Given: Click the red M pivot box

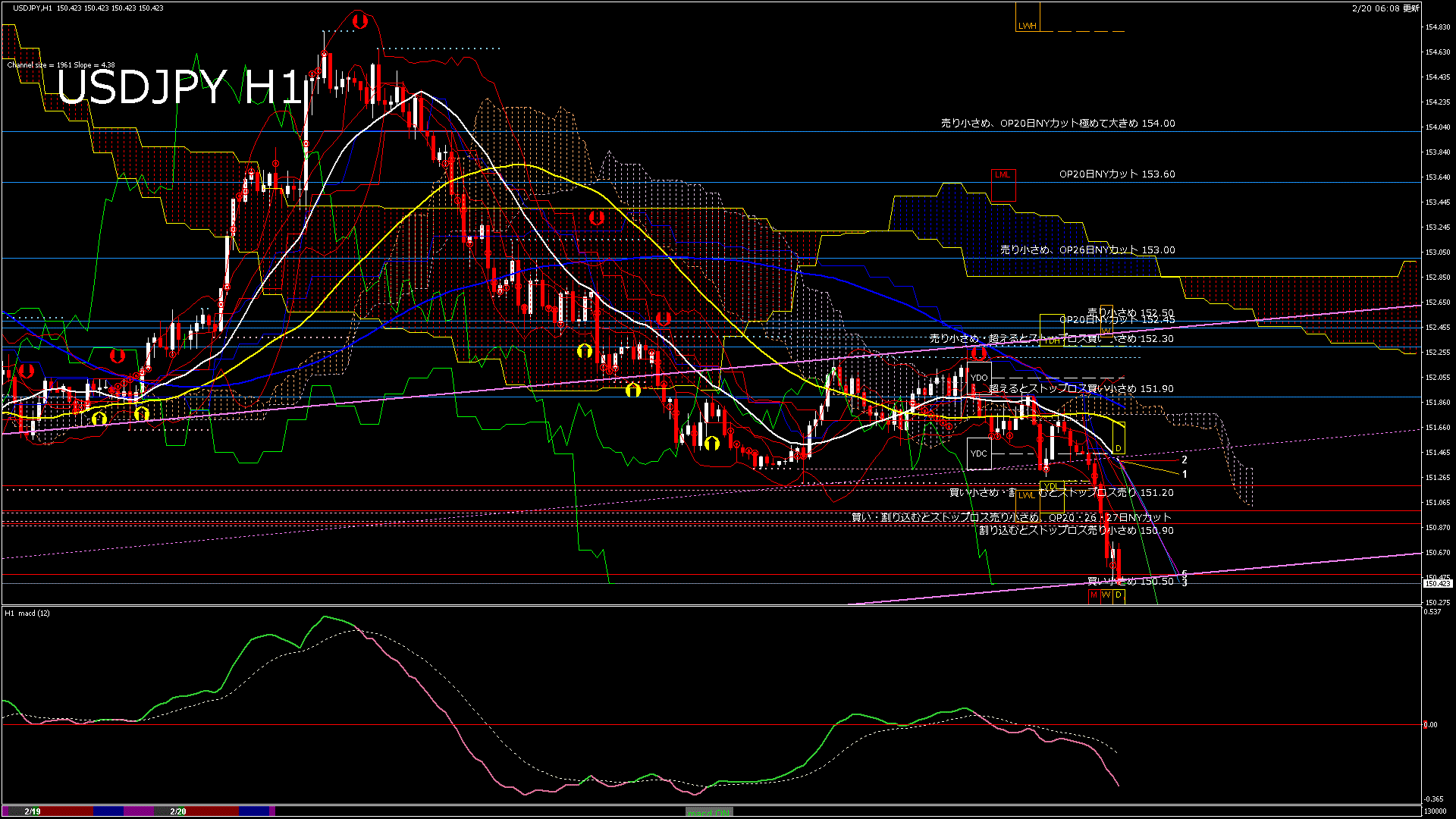Looking at the screenshot, I should click(x=1094, y=595).
